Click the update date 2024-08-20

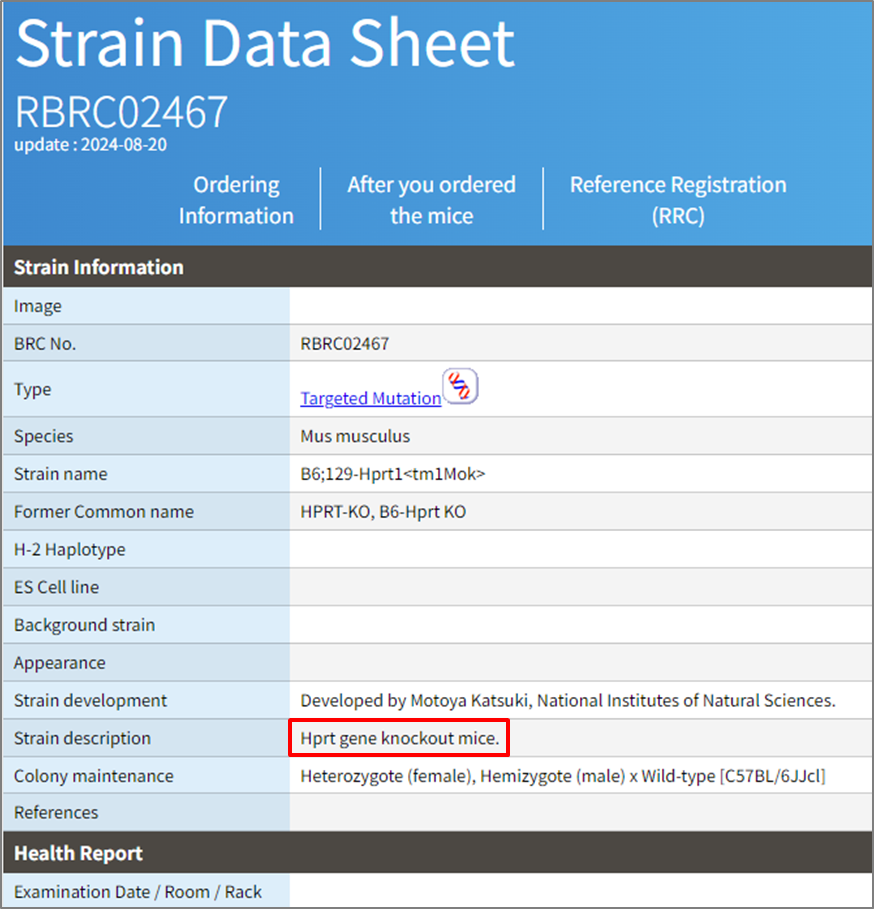coord(90,145)
